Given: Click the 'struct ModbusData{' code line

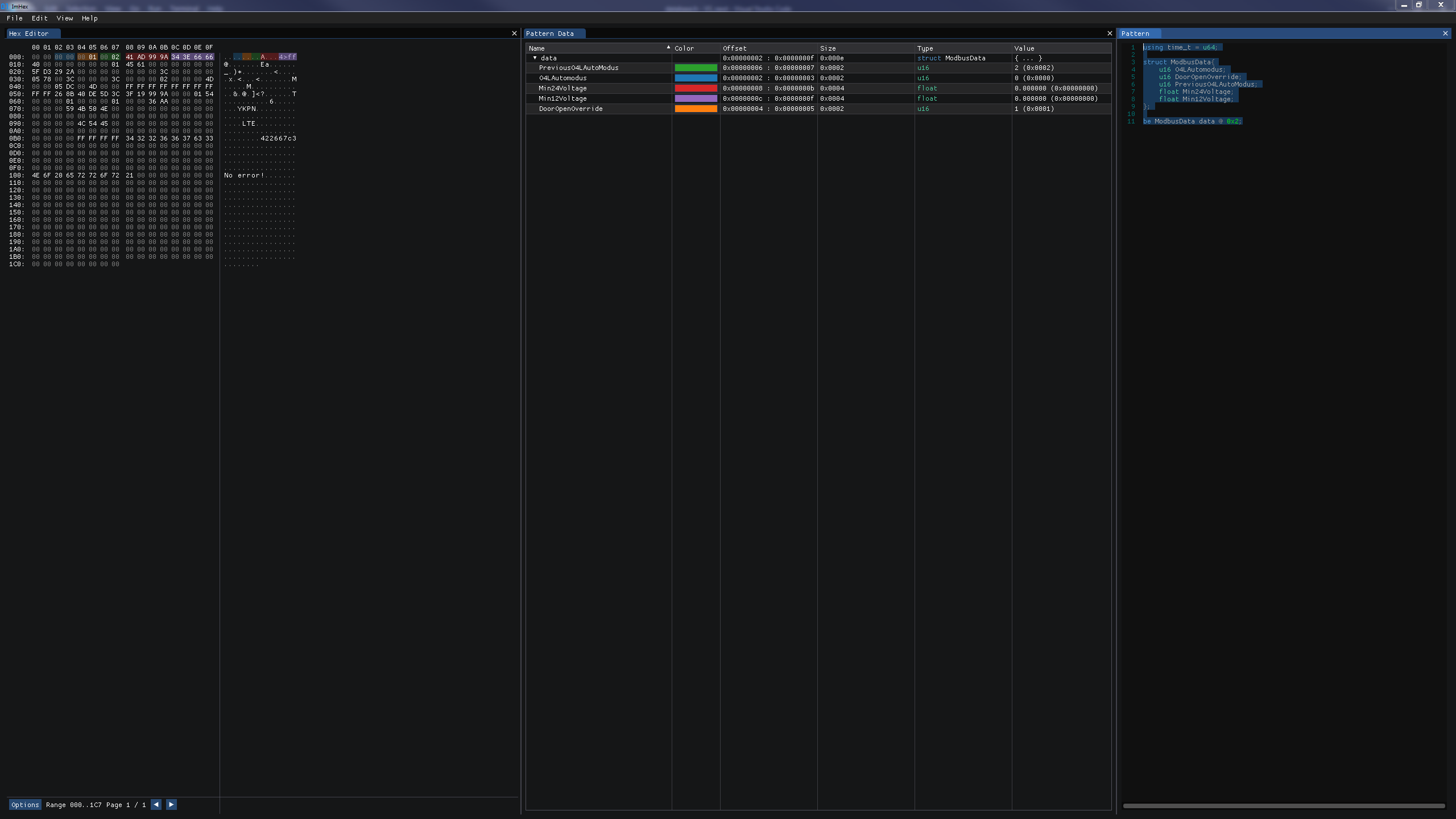Looking at the screenshot, I should [x=1178, y=62].
